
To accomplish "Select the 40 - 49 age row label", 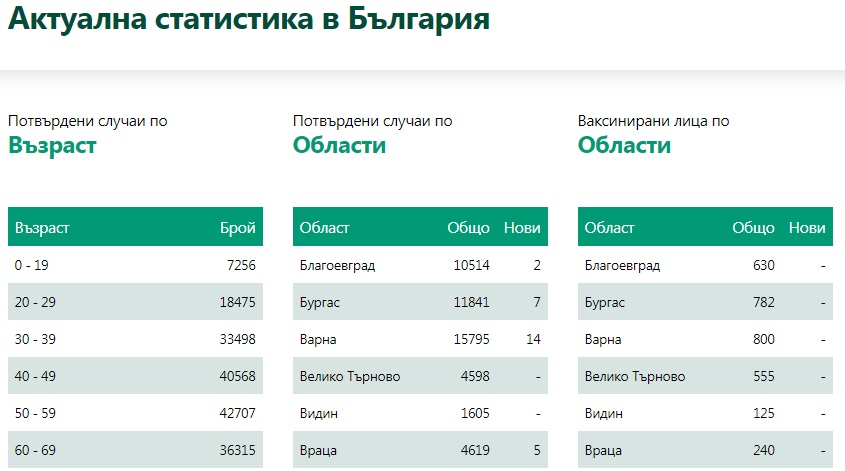I will [35, 376].
